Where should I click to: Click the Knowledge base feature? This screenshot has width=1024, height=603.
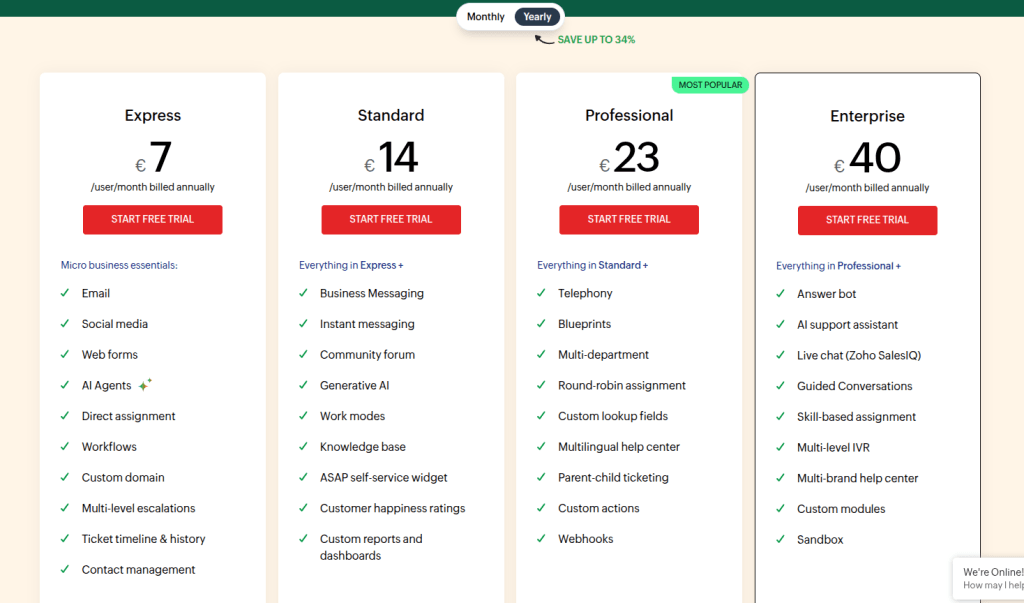[x=362, y=447]
